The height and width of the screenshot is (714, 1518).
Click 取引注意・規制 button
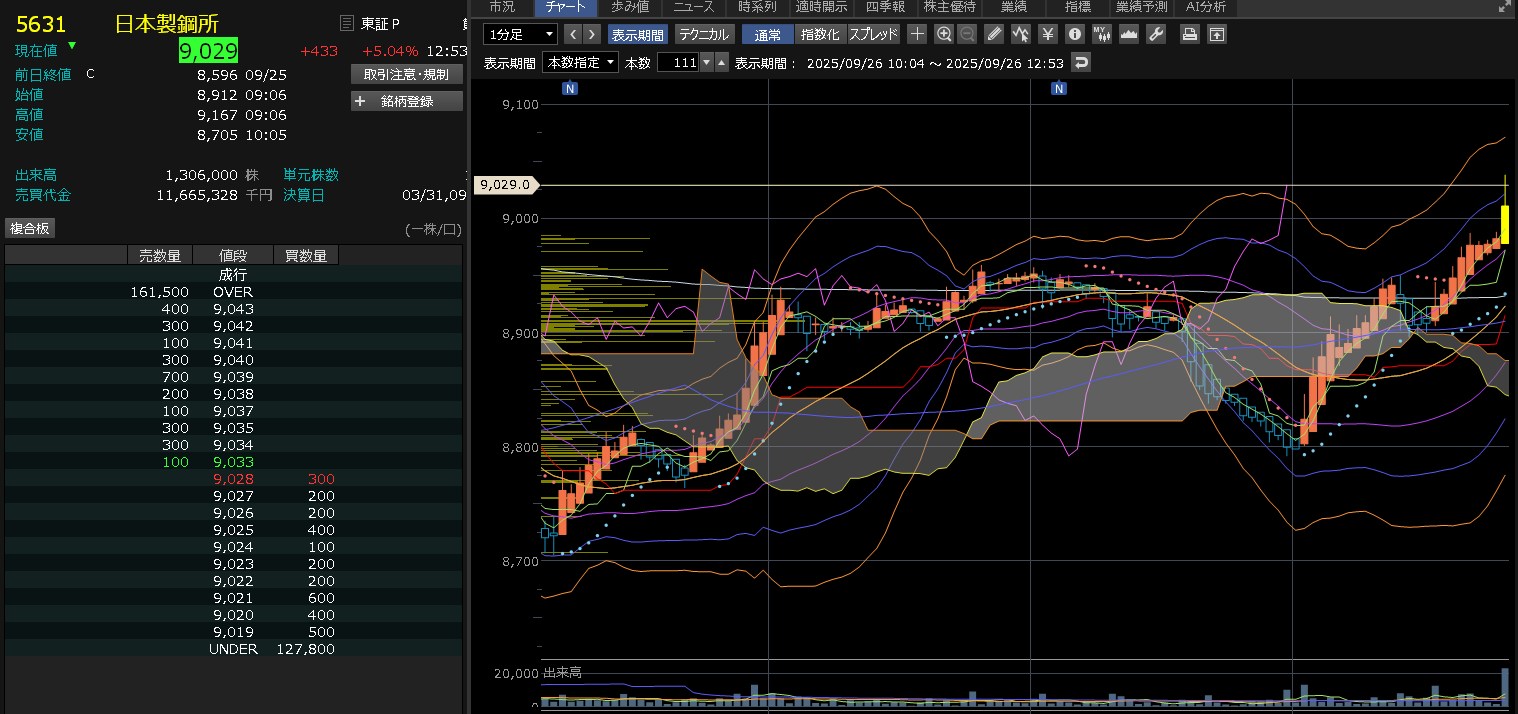(x=407, y=74)
